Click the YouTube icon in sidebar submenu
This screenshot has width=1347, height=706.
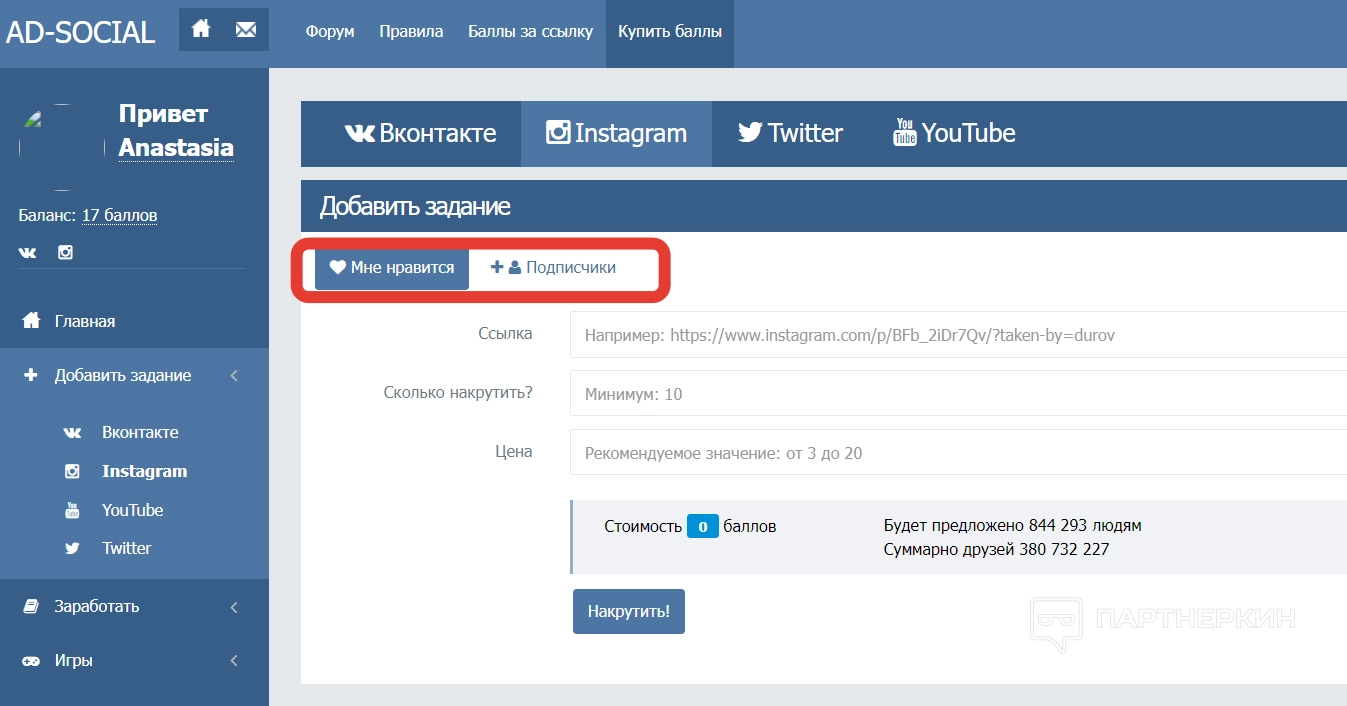point(72,510)
